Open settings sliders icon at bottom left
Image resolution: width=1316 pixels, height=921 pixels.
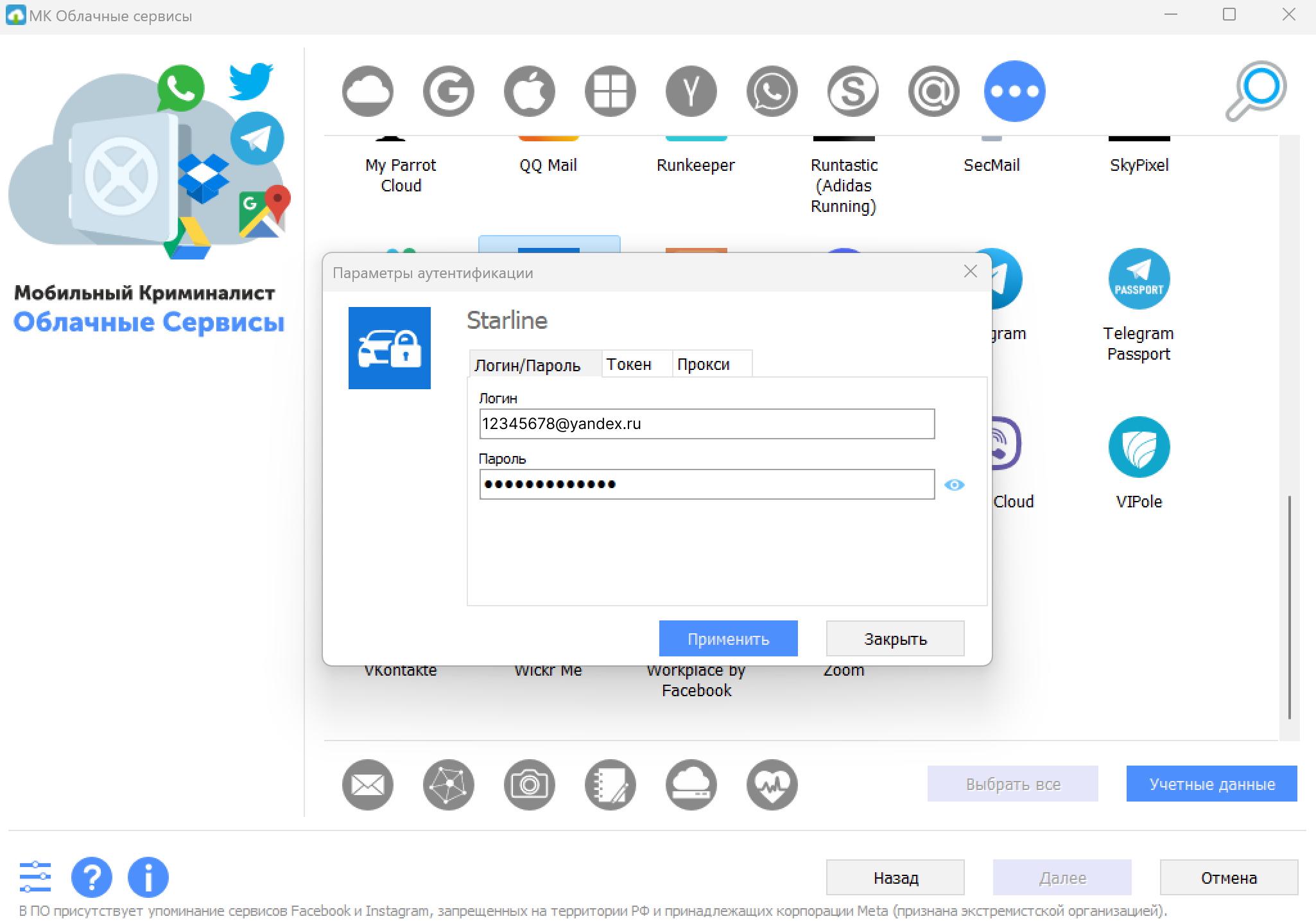coord(35,877)
